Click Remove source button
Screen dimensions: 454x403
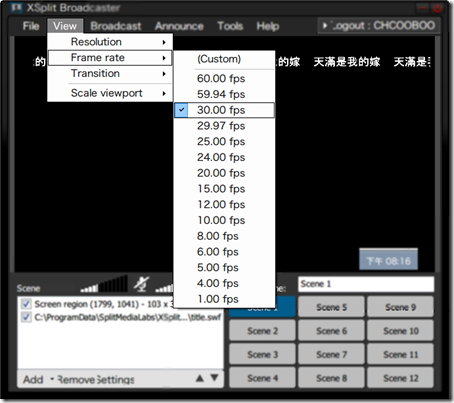pyautogui.click(x=76, y=379)
